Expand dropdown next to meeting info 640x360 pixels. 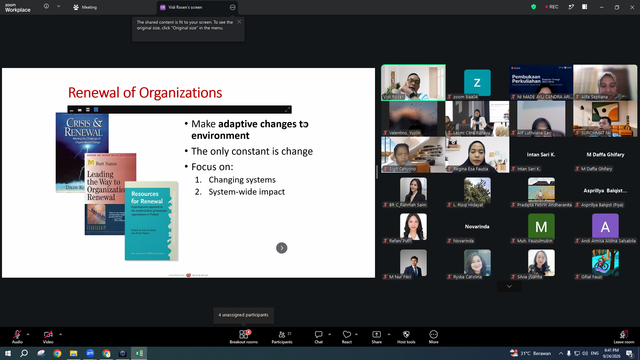(x=58, y=7)
